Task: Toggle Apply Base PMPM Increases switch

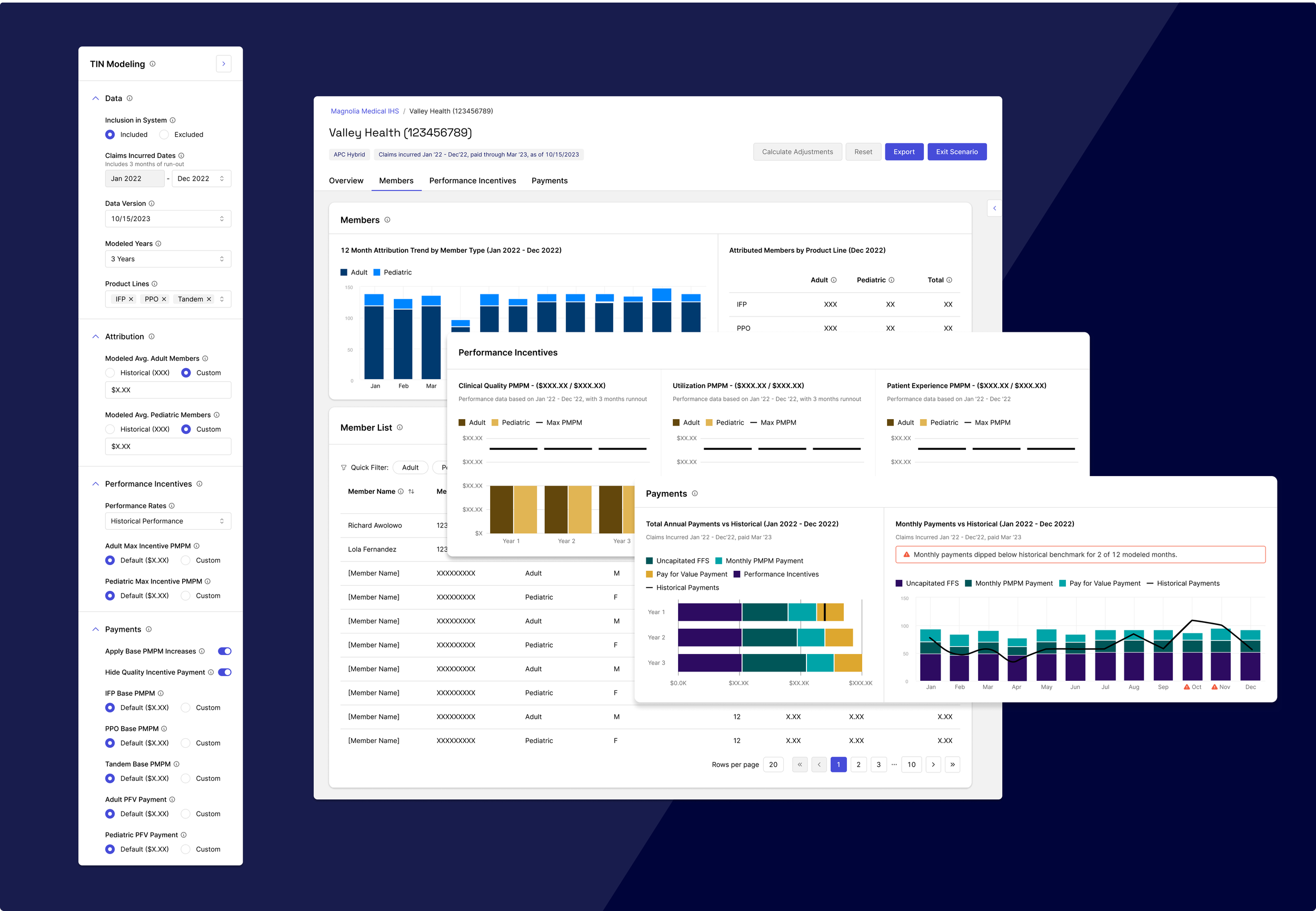Action: coord(225,651)
